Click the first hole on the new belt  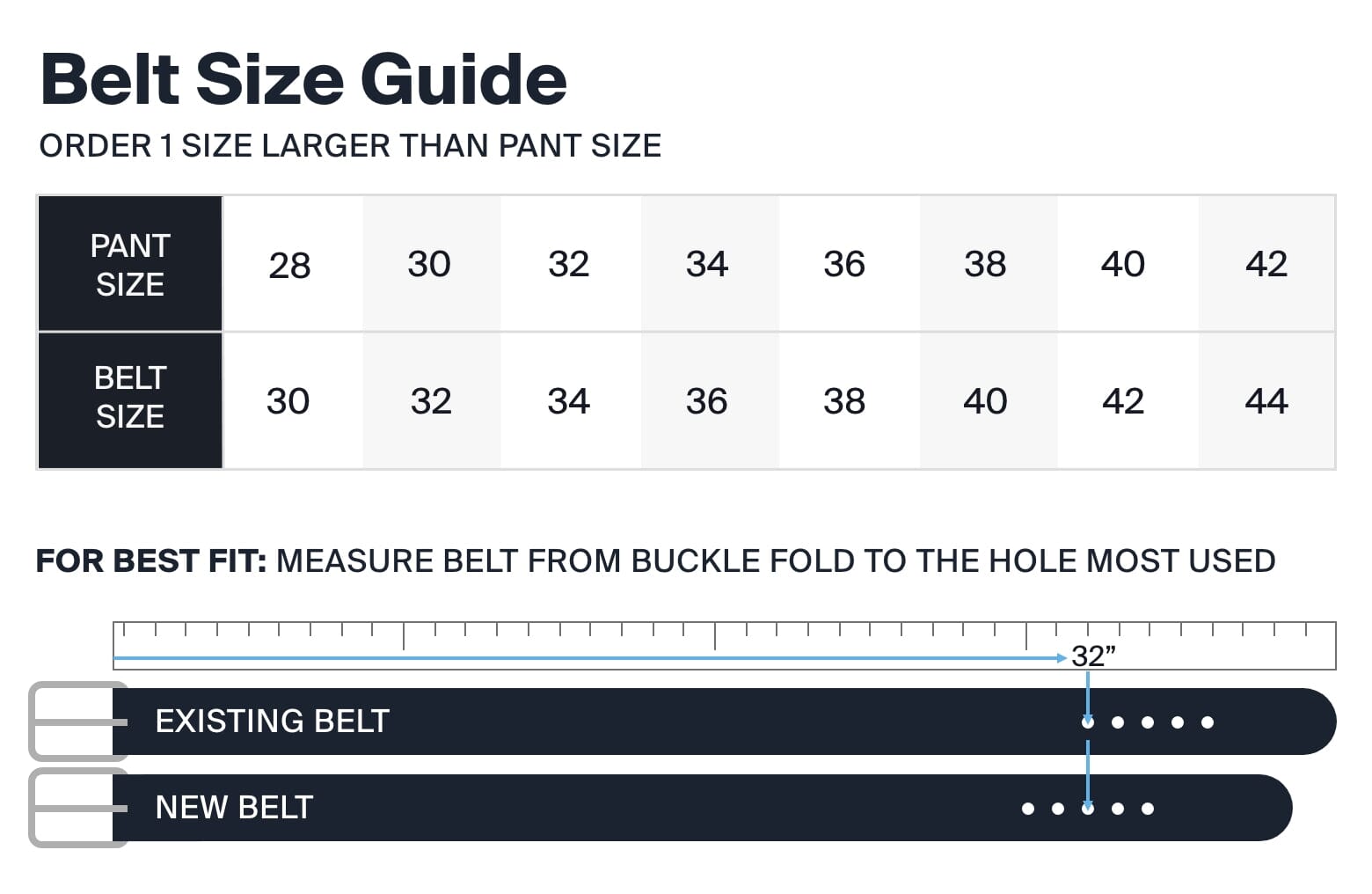pyautogui.click(x=1028, y=809)
